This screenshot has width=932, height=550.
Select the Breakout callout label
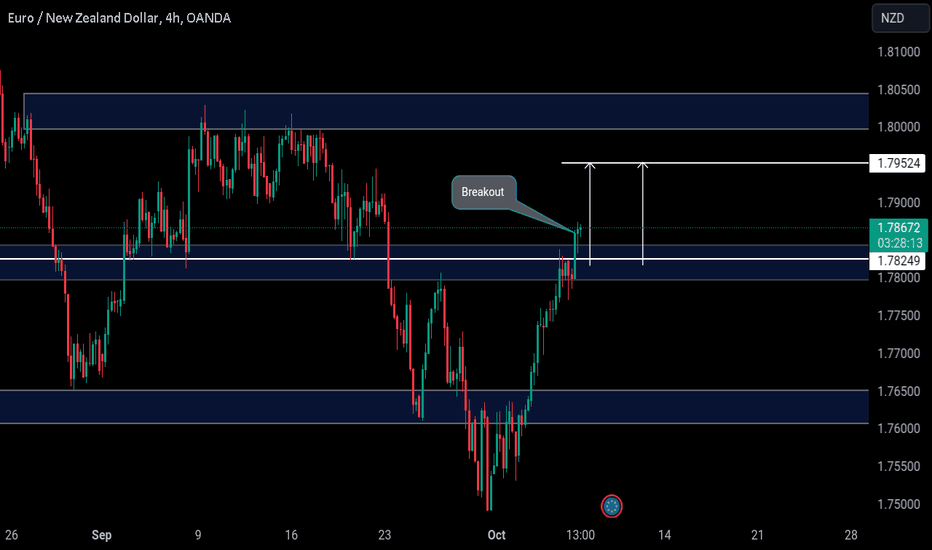(483, 192)
